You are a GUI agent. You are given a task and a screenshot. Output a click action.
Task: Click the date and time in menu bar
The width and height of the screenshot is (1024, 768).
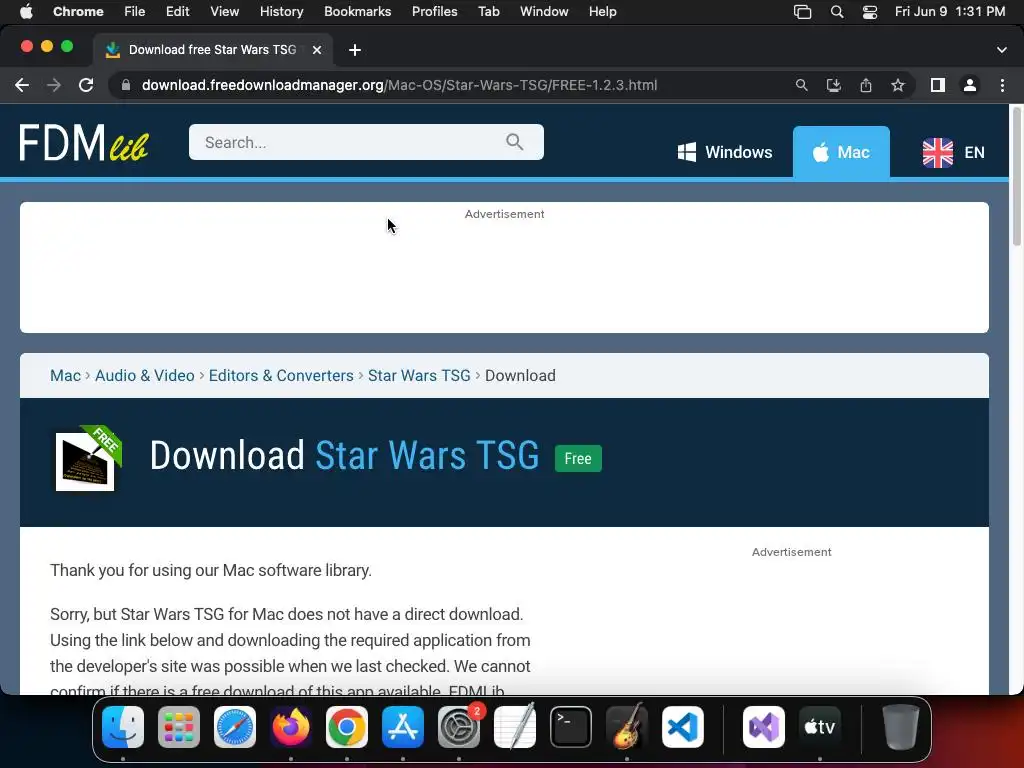tap(950, 11)
